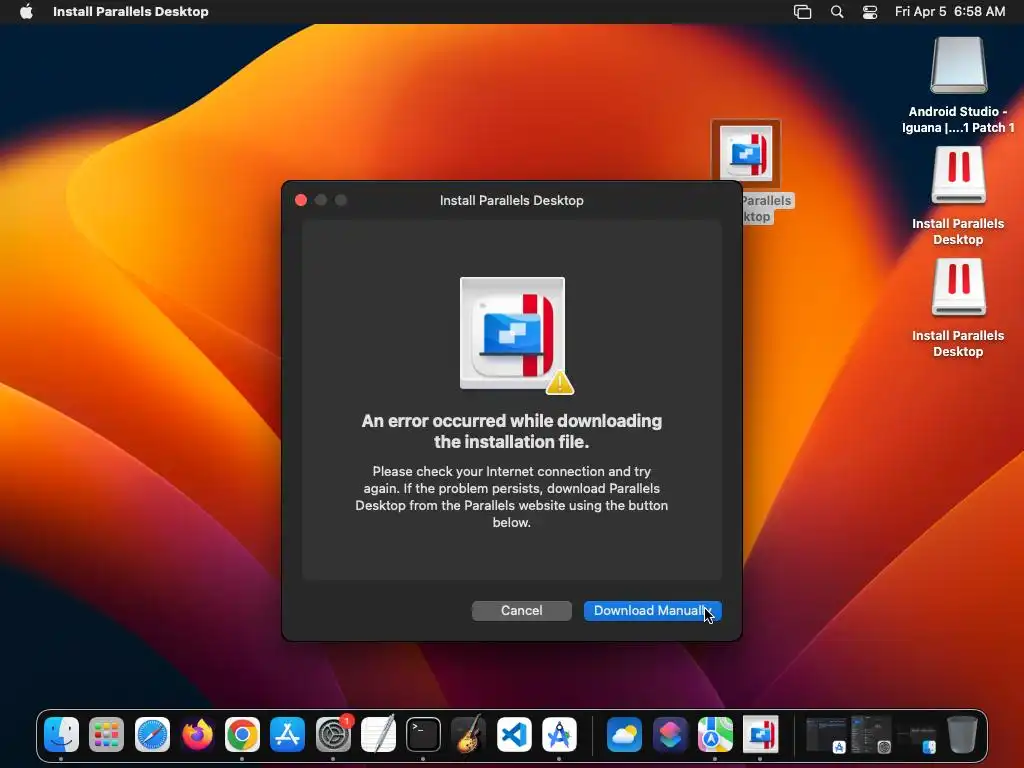Open the Install Parallels Desktop app menu
The height and width of the screenshot is (768, 1024).
pyautogui.click(x=131, y=12)
